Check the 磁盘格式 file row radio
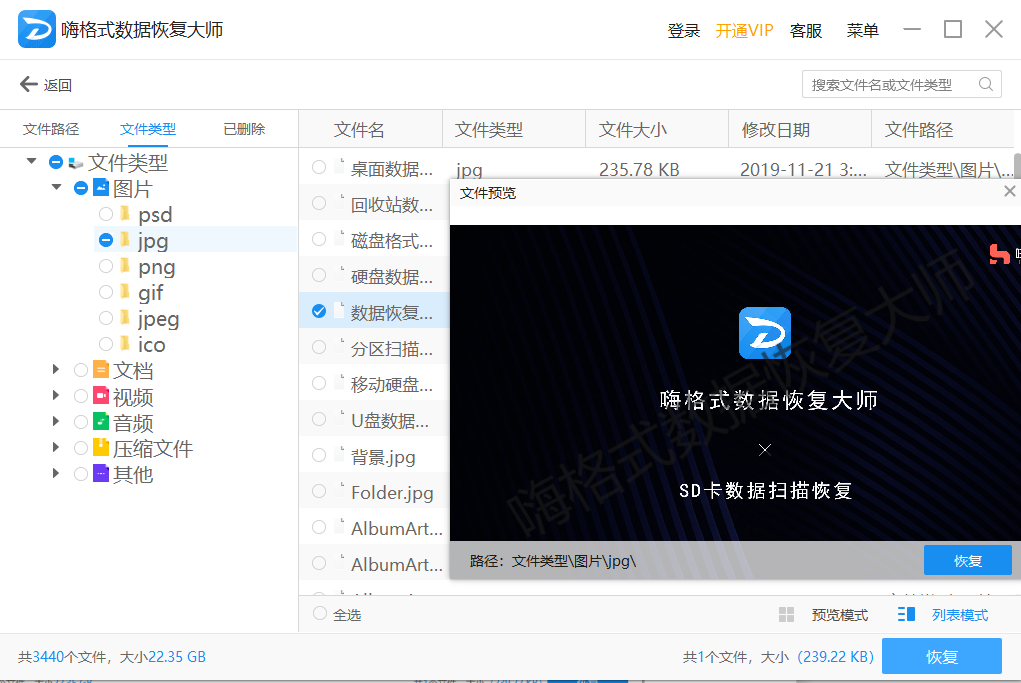The image size is (1021, 683). click(319, 240)
